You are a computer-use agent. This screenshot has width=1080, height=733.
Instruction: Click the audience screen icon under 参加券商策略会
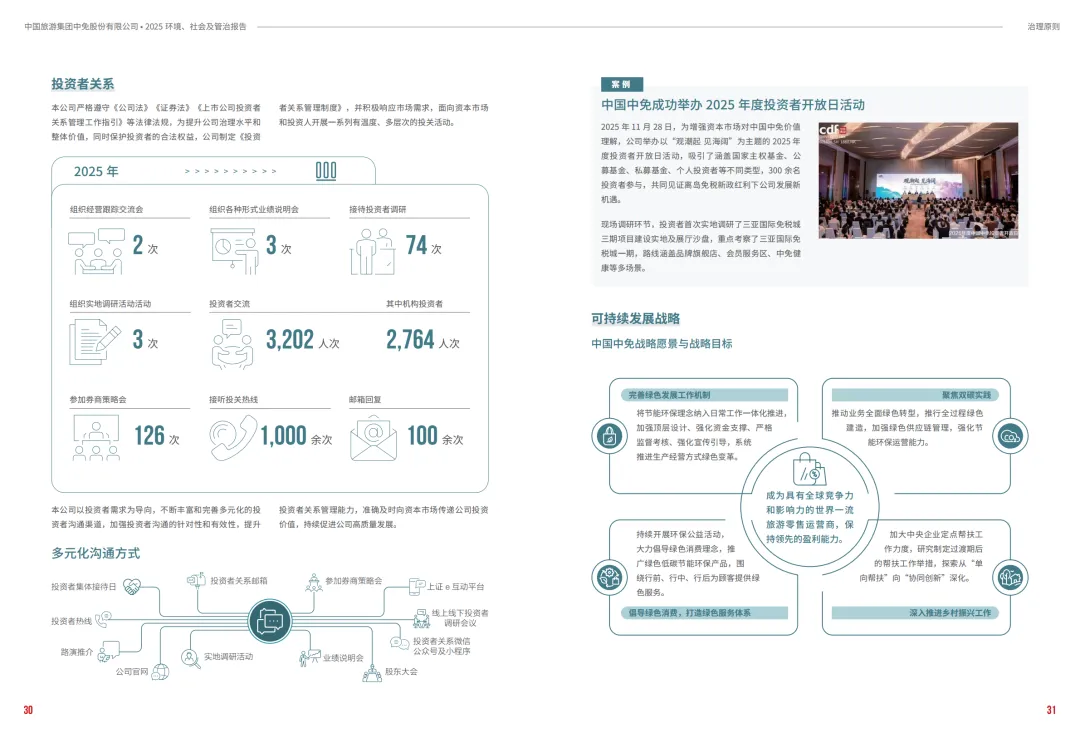(96, 437)
